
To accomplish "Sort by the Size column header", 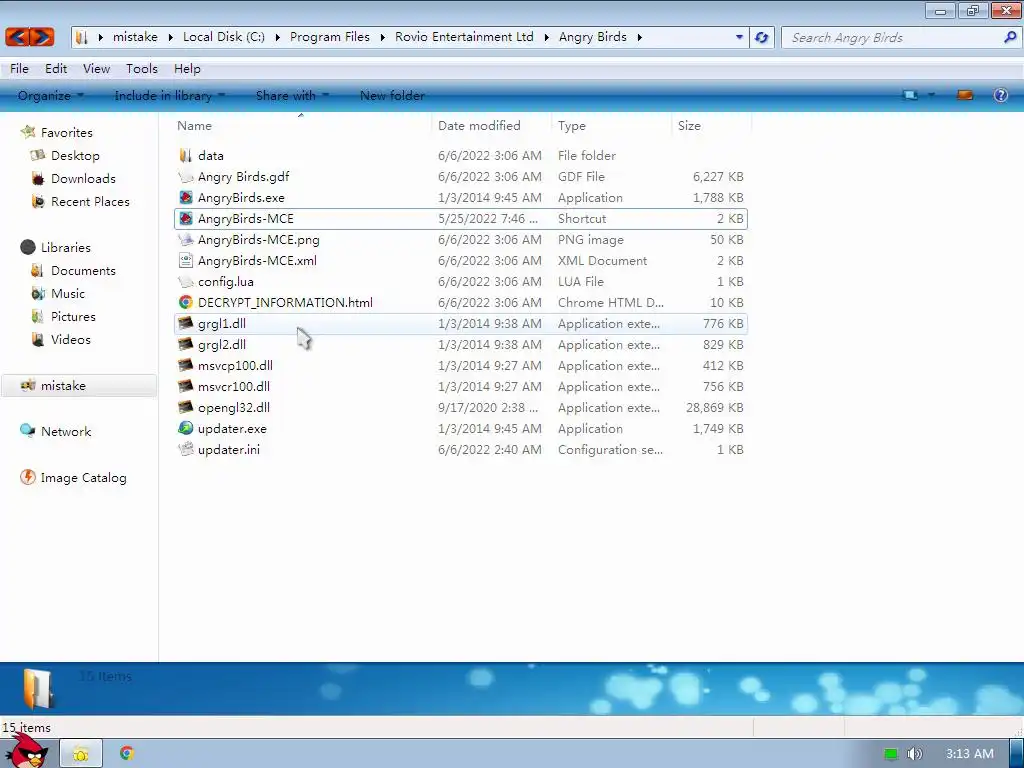I will pyautogui.click(x=711, y=125).
